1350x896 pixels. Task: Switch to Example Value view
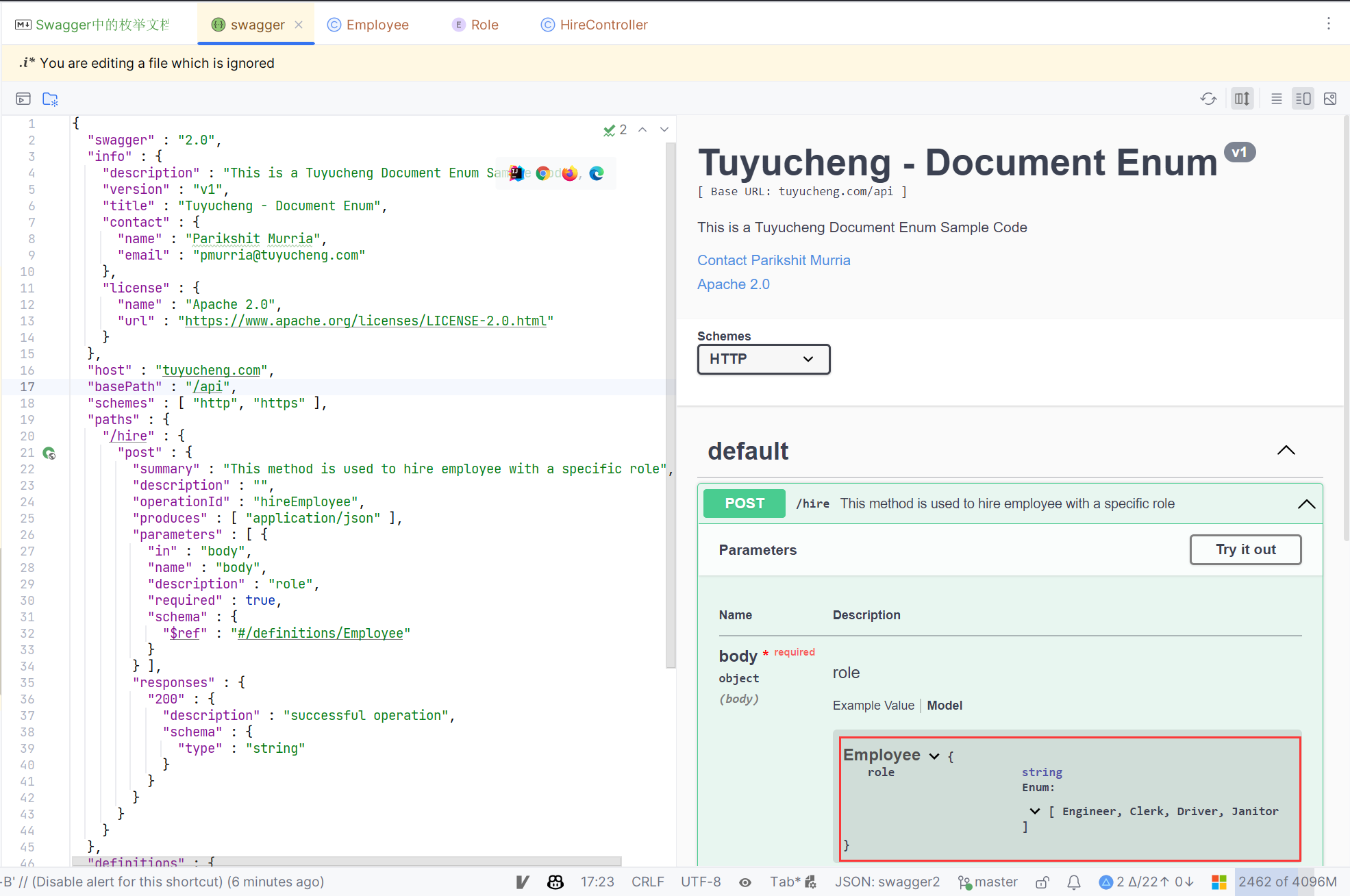pyautogui.click(x=873, y=706)
